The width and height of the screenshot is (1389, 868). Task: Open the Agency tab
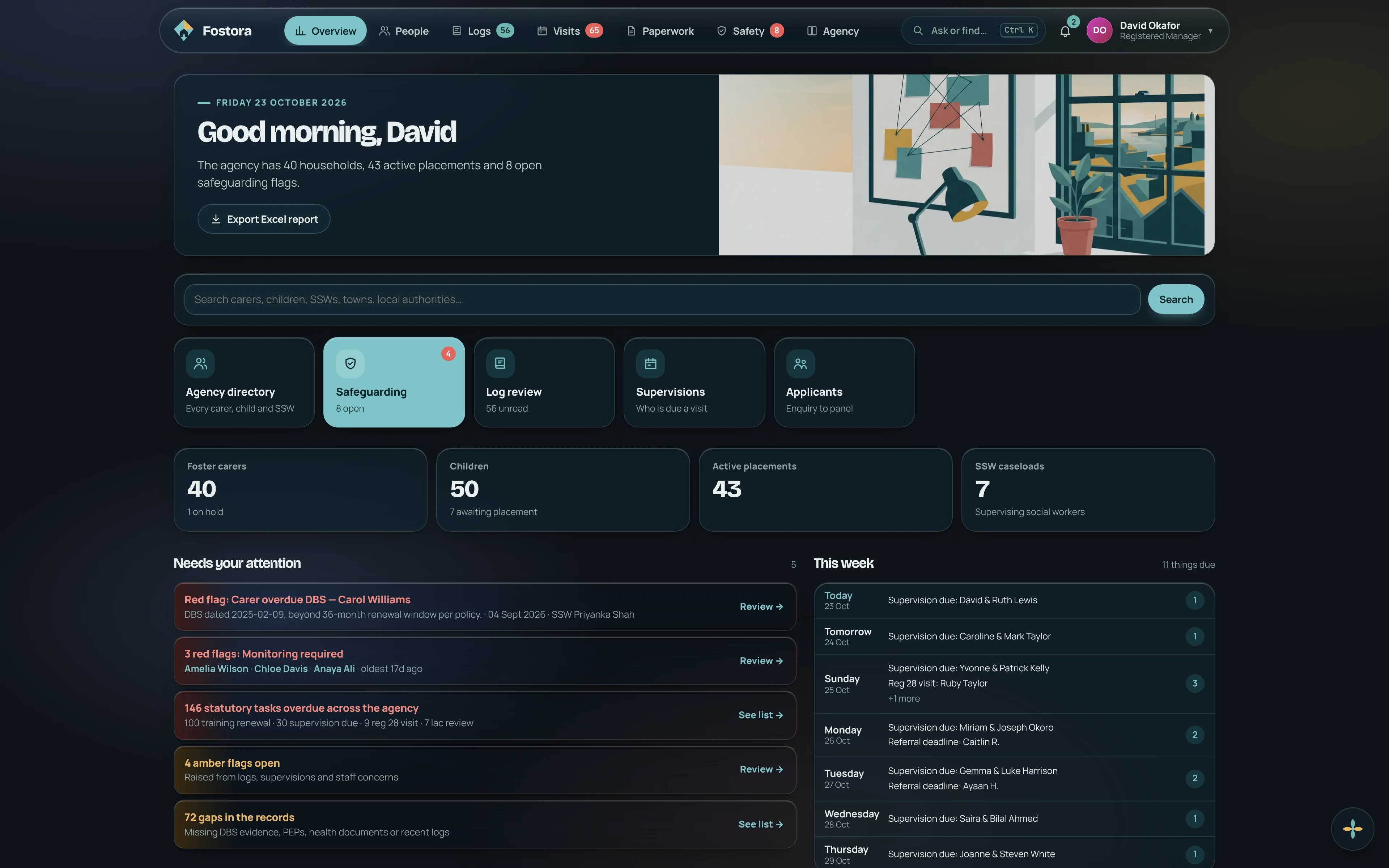click(x=833, y=30)
